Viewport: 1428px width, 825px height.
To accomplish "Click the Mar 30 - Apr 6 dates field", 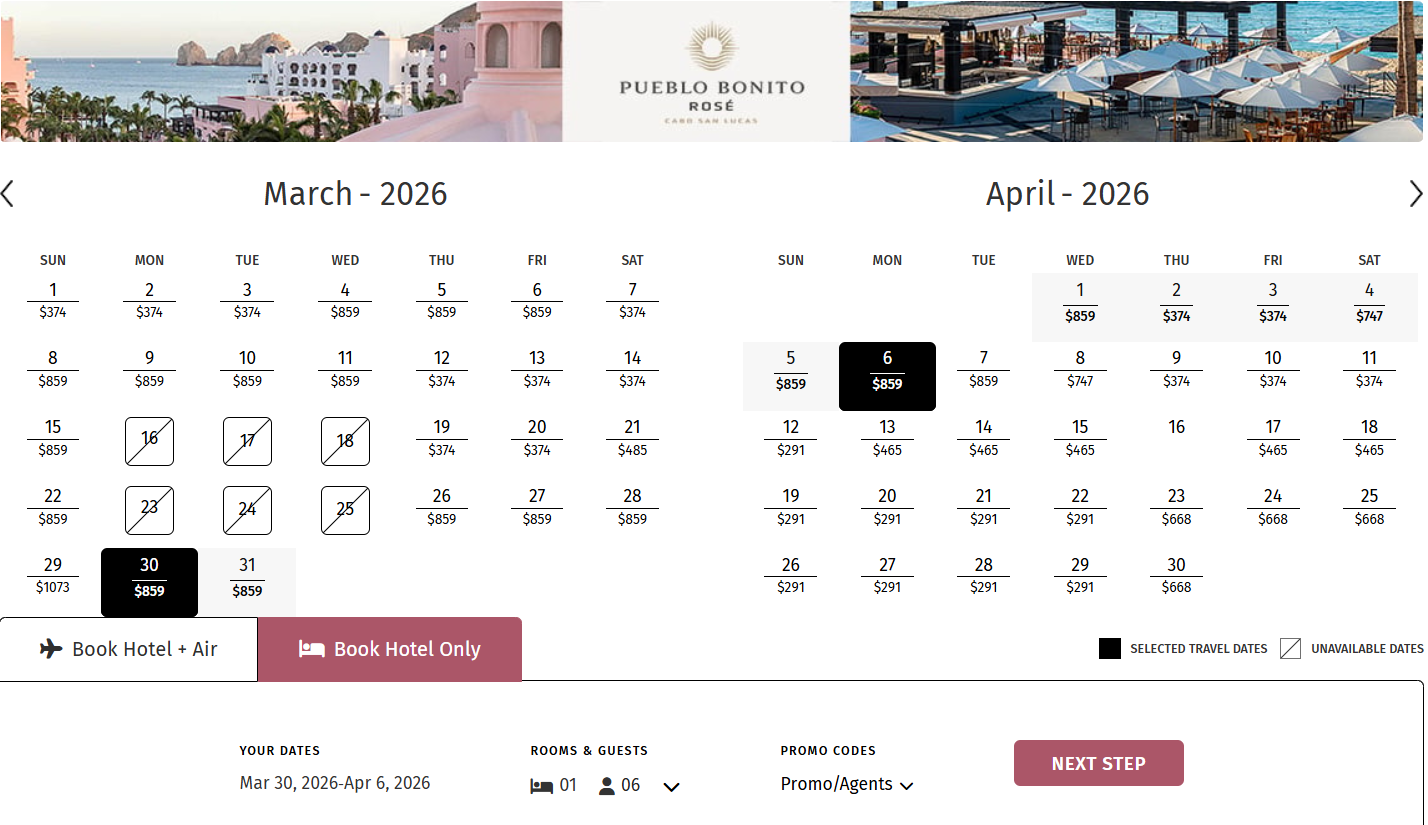I will [x=335, y=783].
